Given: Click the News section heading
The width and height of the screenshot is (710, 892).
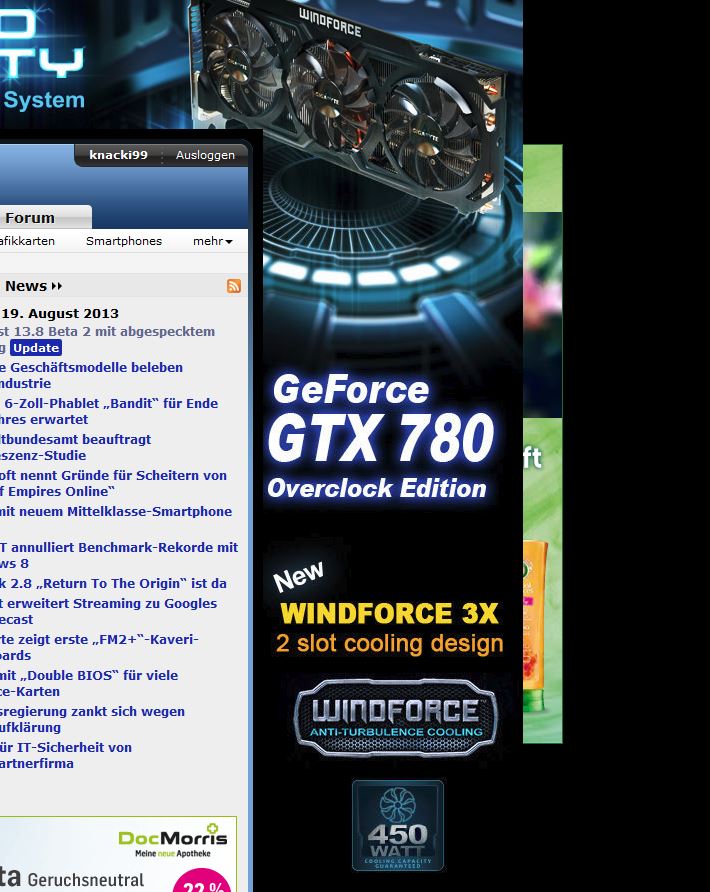Looking at the screenshot, I should tap(26, 286).
